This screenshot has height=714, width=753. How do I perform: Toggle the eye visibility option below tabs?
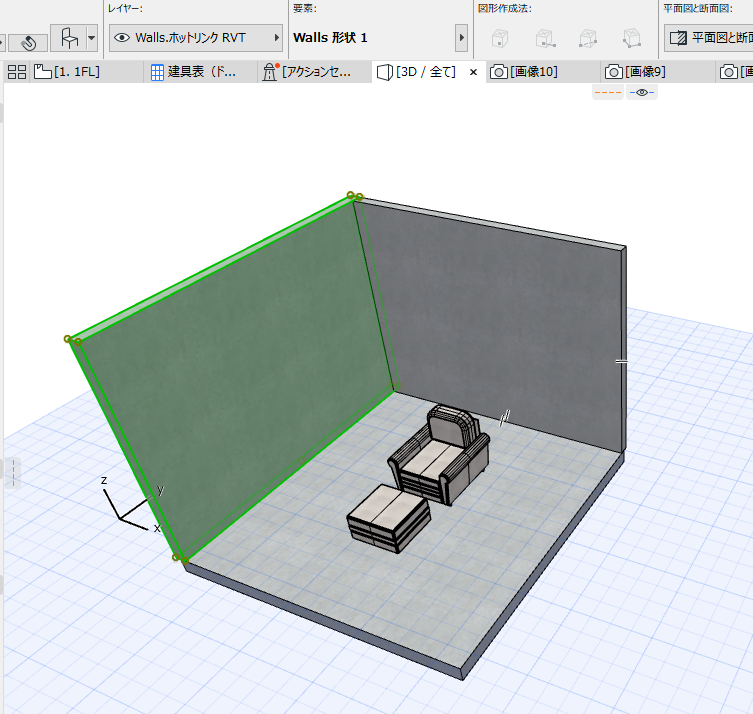click(641, 93)
